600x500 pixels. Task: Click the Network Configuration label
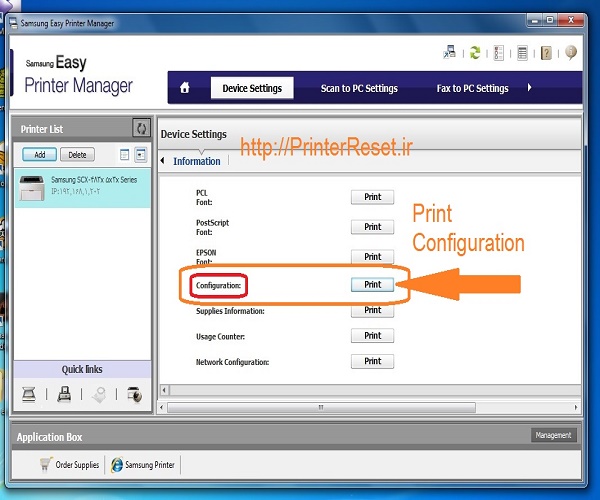[232, 362]
